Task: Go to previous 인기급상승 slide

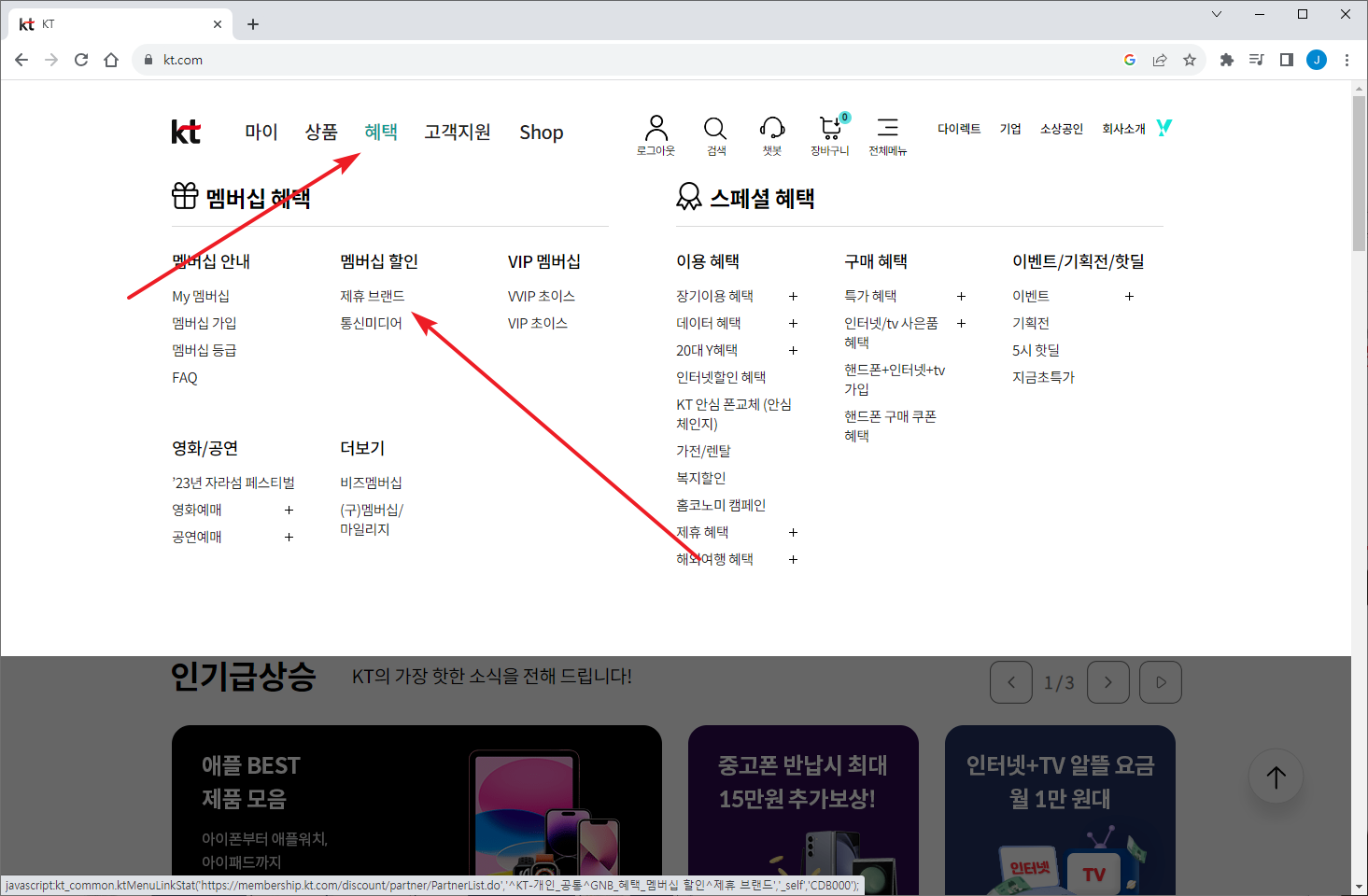Action: (x=1011, y=682)
